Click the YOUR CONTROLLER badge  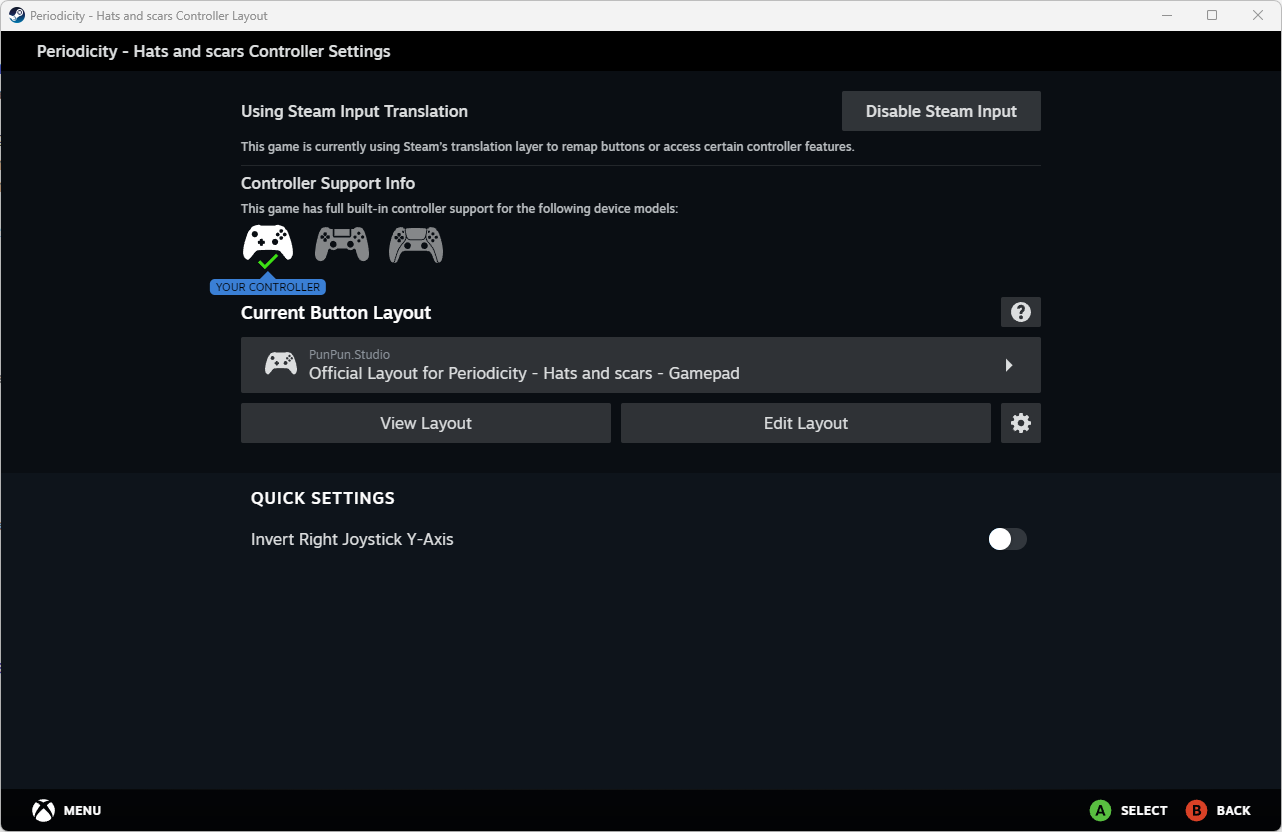[268, 287]
